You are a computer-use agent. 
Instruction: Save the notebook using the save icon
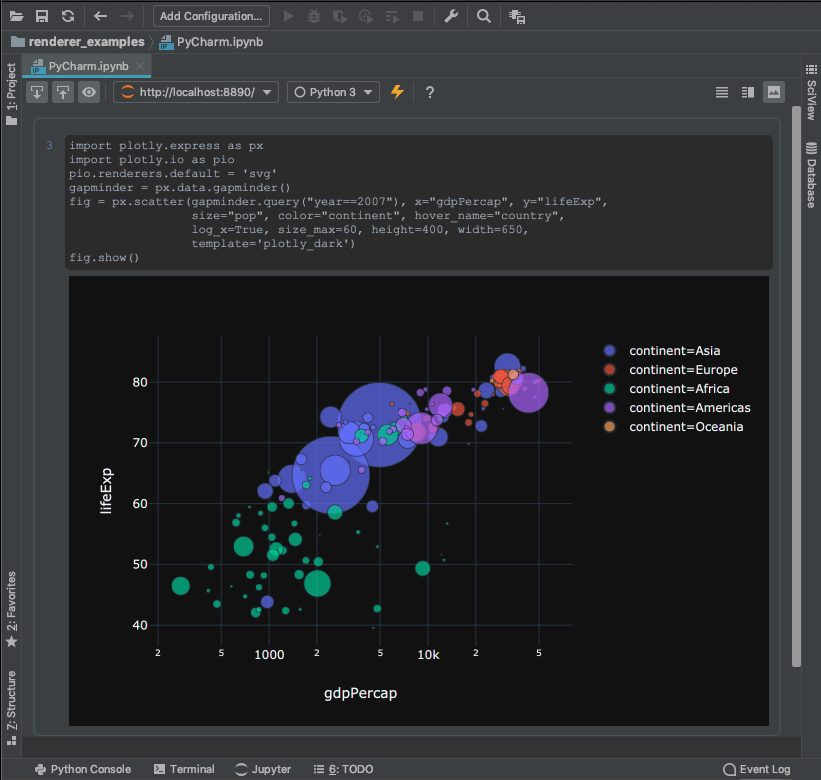point(40,16)
